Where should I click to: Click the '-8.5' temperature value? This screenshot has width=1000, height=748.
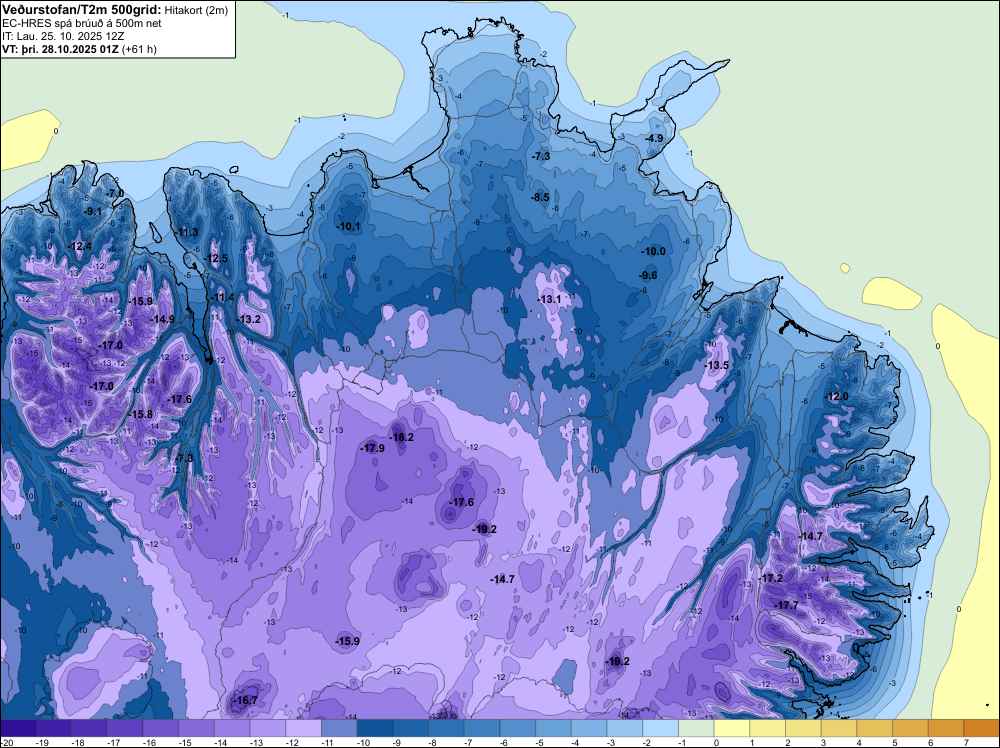[x=540, y=197]
